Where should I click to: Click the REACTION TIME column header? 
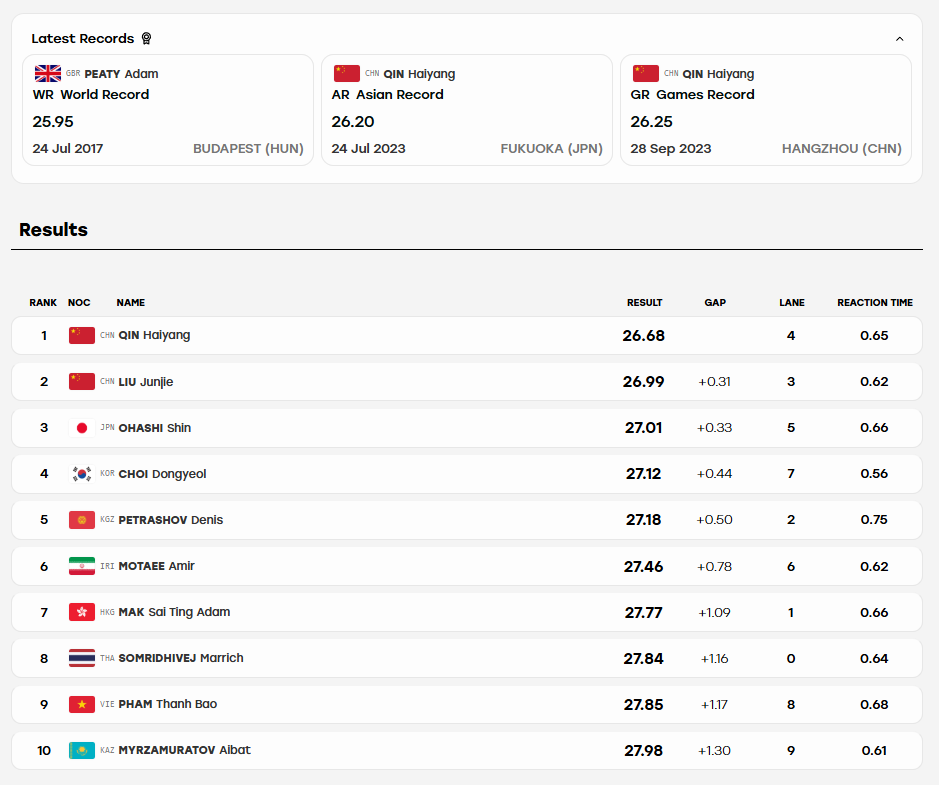[x=875, y=303]
